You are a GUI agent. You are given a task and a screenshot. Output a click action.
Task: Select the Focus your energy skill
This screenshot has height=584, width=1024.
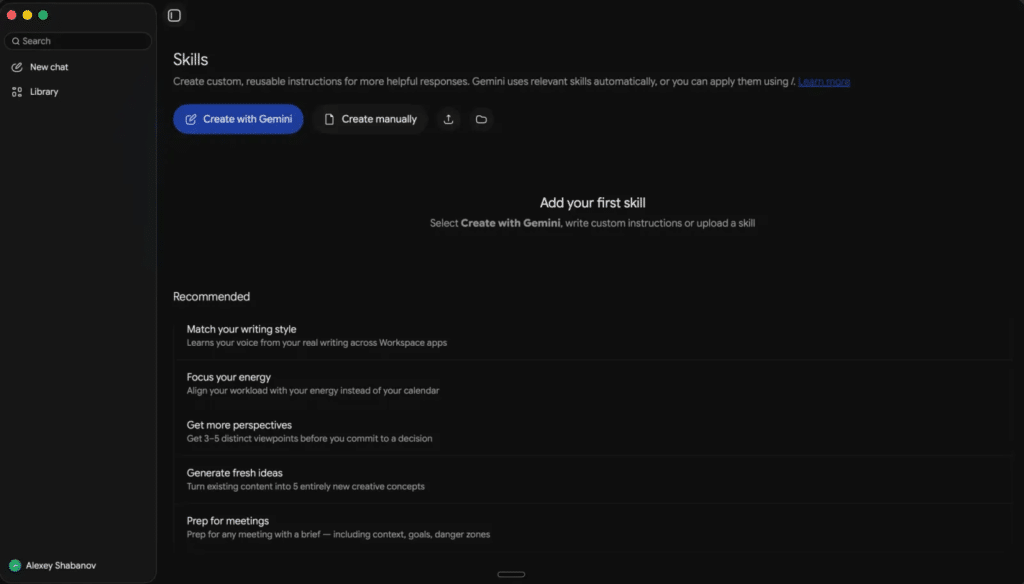(x=592, y=383)
